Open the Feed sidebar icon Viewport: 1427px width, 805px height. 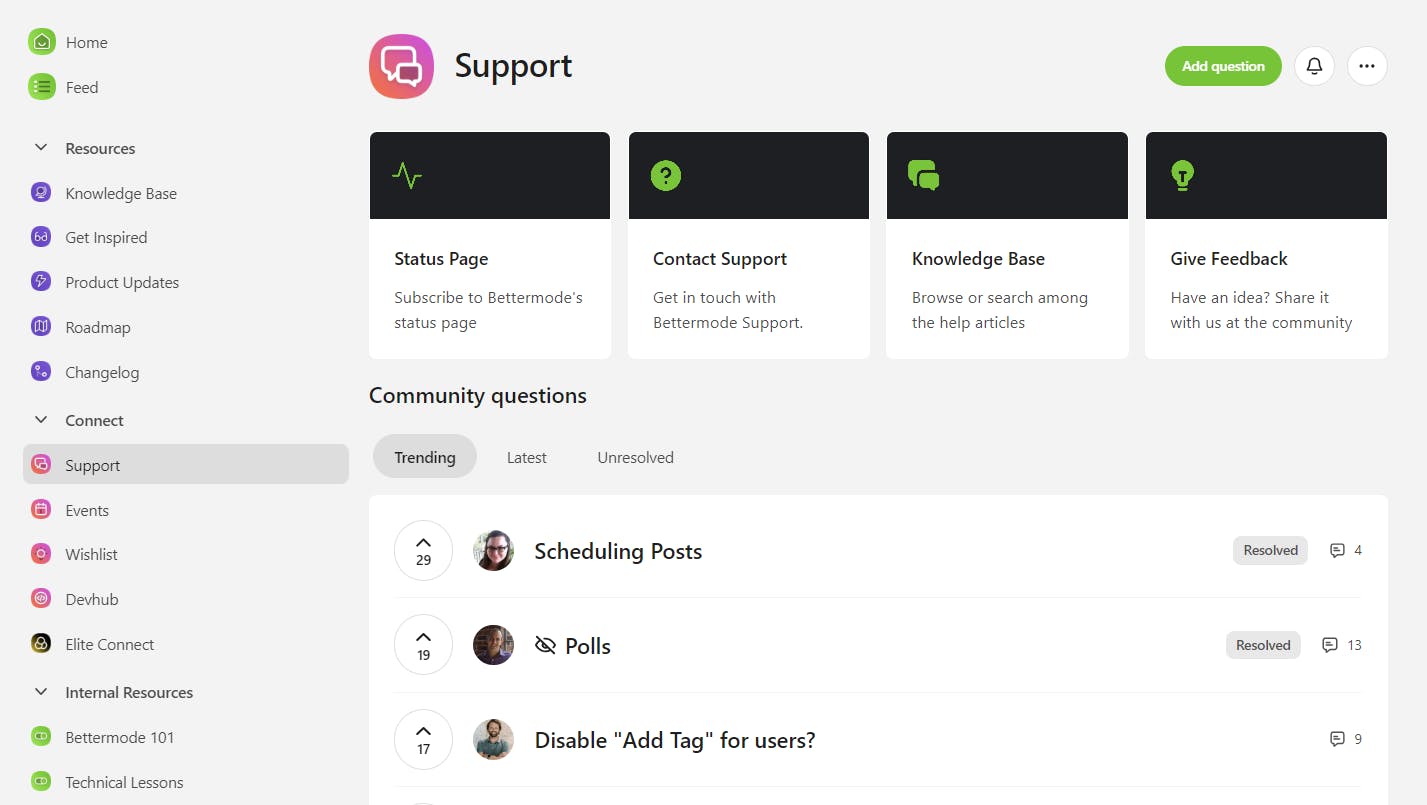[x=41, y=87]
